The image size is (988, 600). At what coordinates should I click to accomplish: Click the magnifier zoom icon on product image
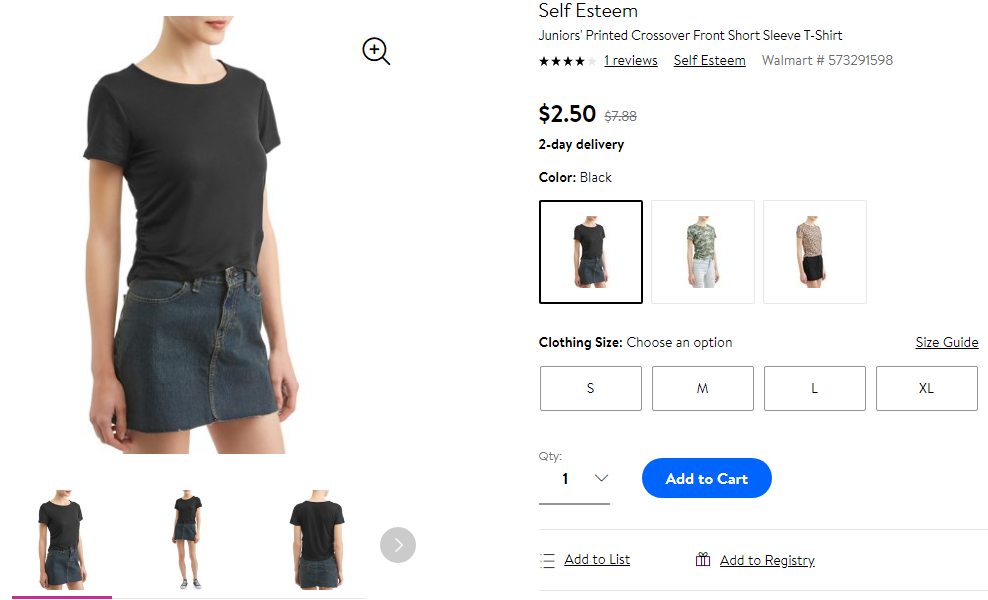[x=376, y=51]
